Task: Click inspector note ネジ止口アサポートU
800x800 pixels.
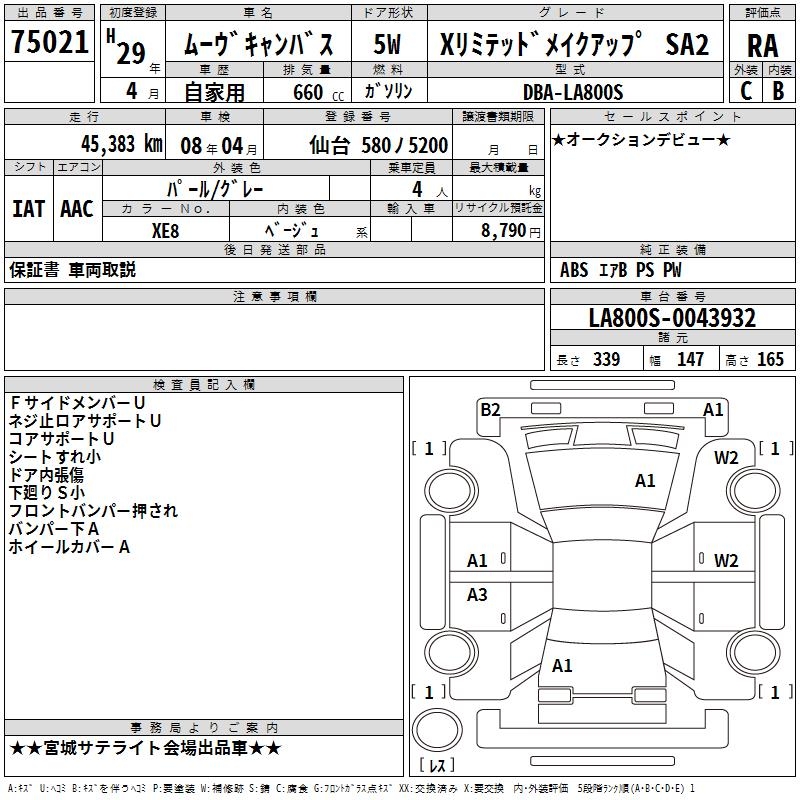Action: coord(85,420)
